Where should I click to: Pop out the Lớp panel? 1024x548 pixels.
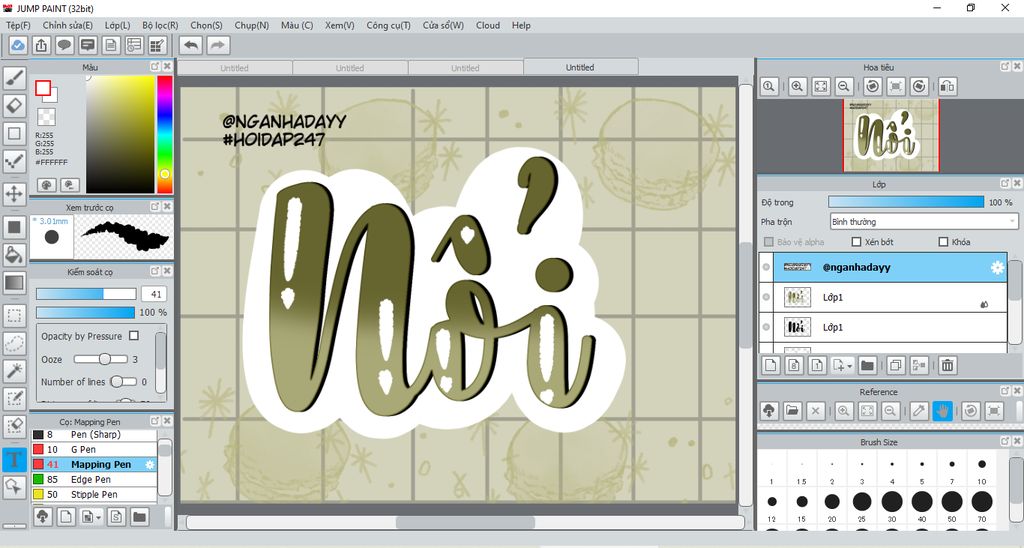point(1005,184)
